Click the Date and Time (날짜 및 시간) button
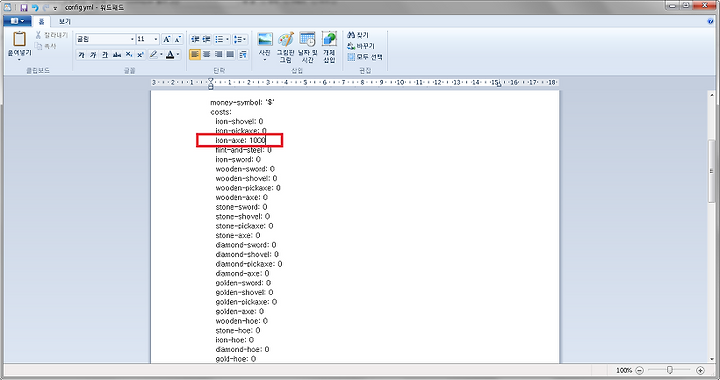This screenshot has height=380, width=720. (307, 47)
